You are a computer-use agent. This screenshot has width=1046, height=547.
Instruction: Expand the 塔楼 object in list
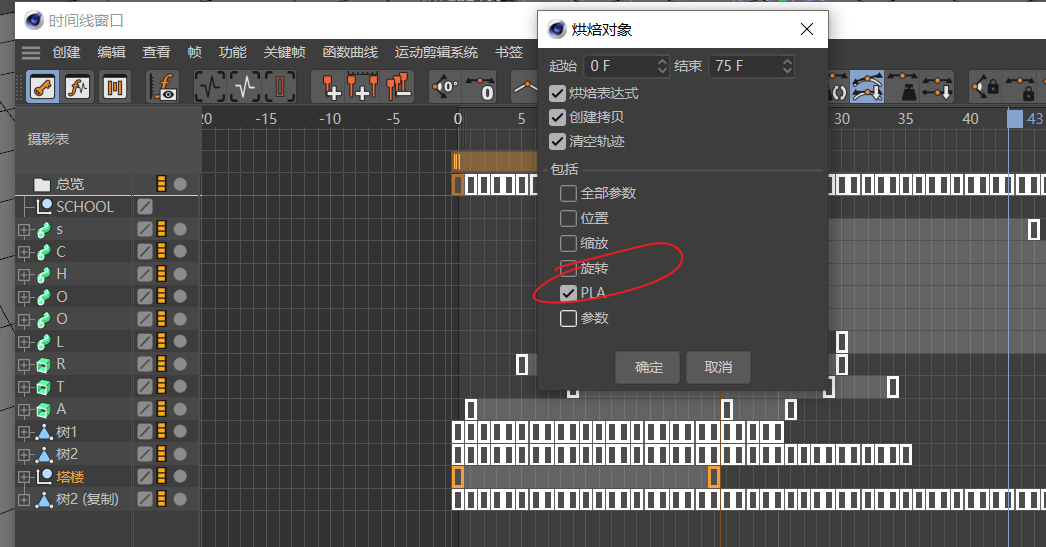(24, 477)
